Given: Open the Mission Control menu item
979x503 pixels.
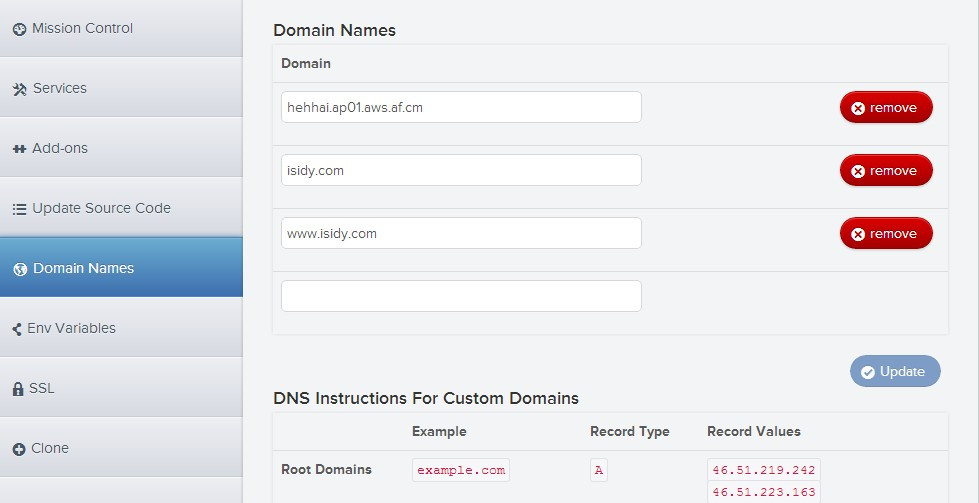Looking at the screenshot, I should 82,28.
